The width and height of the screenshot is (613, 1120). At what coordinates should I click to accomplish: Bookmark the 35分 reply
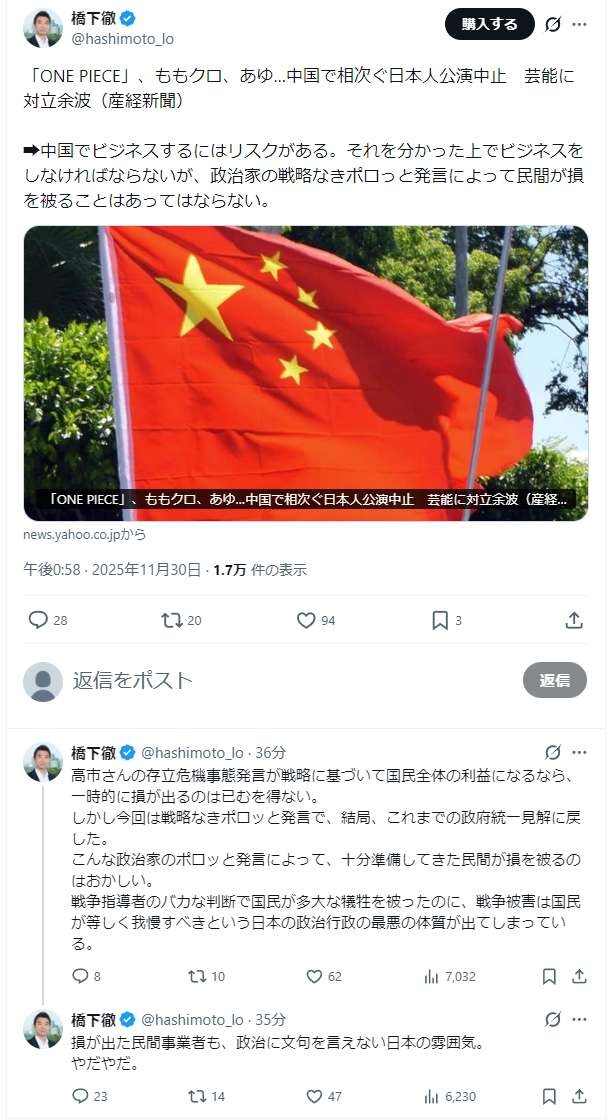pos(549,1096)
